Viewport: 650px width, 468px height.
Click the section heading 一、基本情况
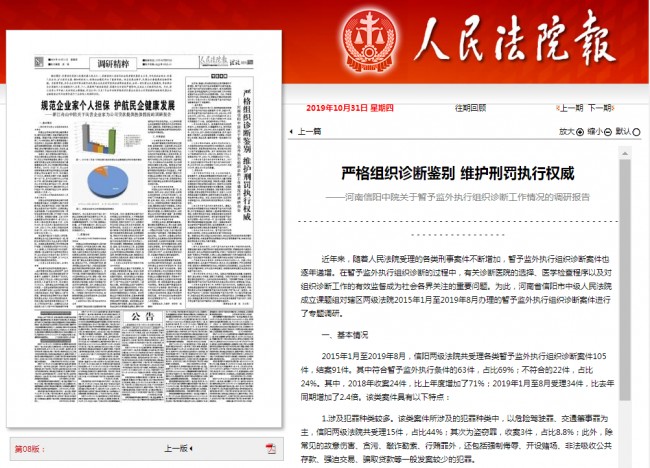tap(344, 335)
